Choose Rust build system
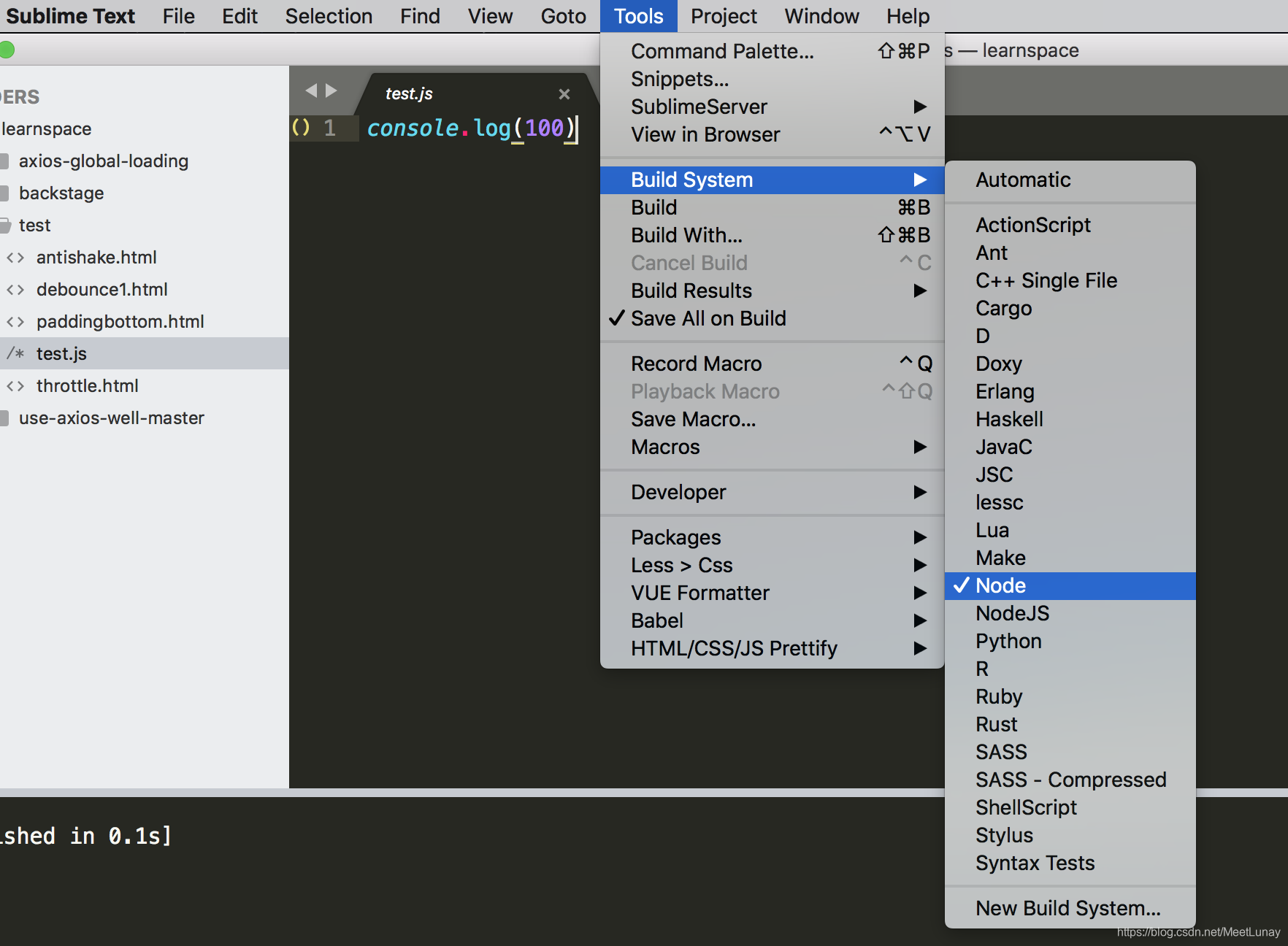This screenshot has width=1288, height=946. pos(1070,725)
